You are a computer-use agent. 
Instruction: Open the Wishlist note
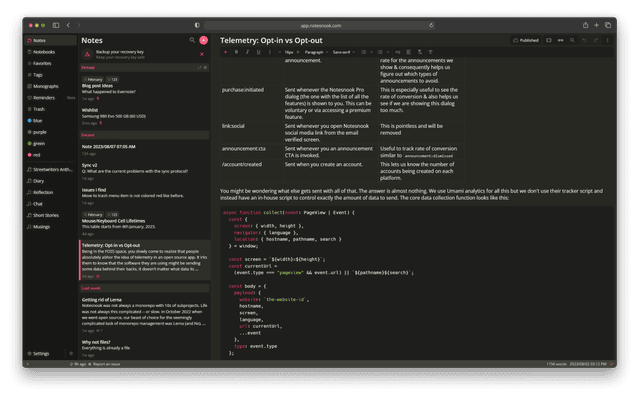click(x=144, y=116)
